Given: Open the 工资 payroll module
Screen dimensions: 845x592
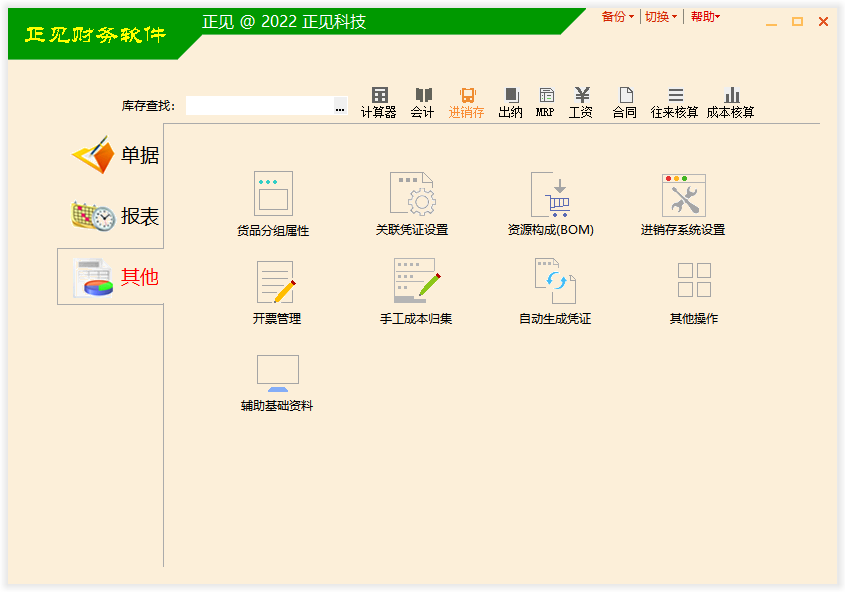Looking at the screenshot, I should [581, 102].
